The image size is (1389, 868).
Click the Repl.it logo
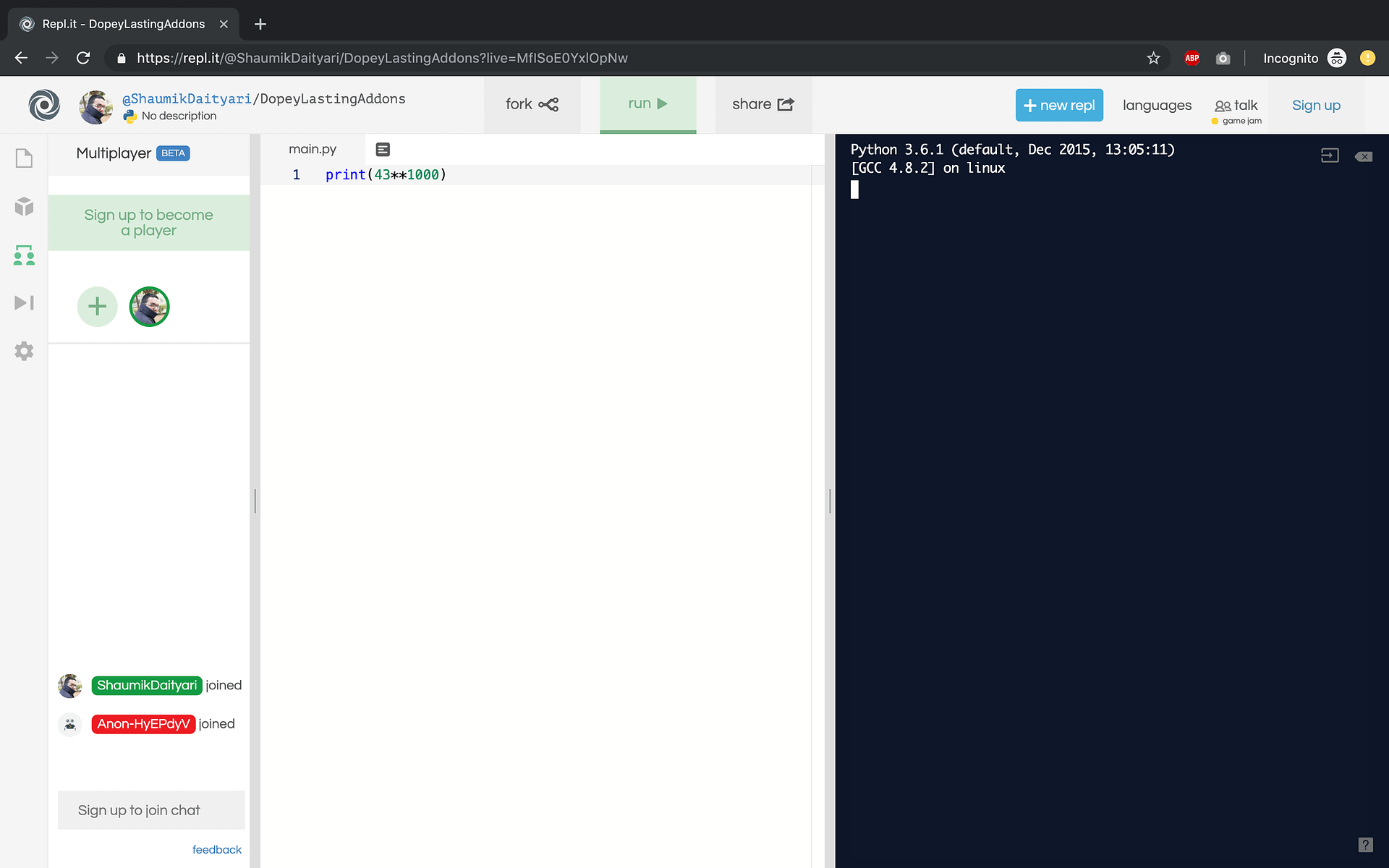(x=44, y=105)
